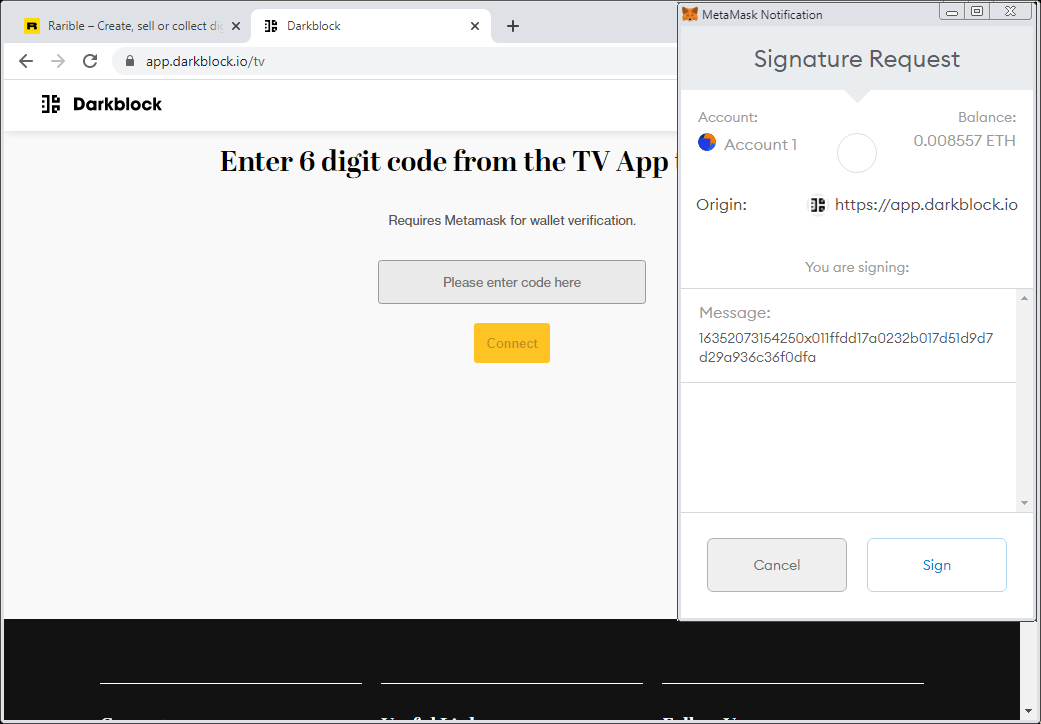Image resolution: width=1041 pixels, height=724 pixels.
Task: Click the 'Enter 6 digit code' heading
Action: [448, 161]
